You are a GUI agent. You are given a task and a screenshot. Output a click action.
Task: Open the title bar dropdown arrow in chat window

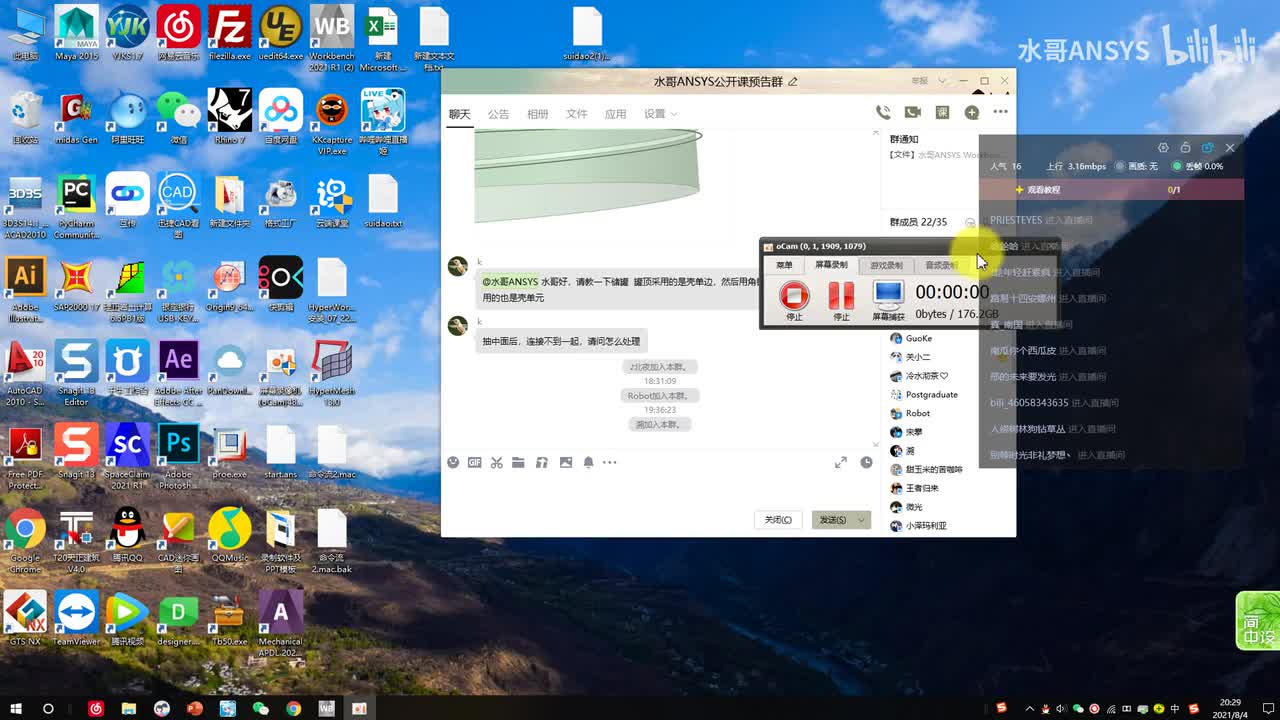(941, 81)
